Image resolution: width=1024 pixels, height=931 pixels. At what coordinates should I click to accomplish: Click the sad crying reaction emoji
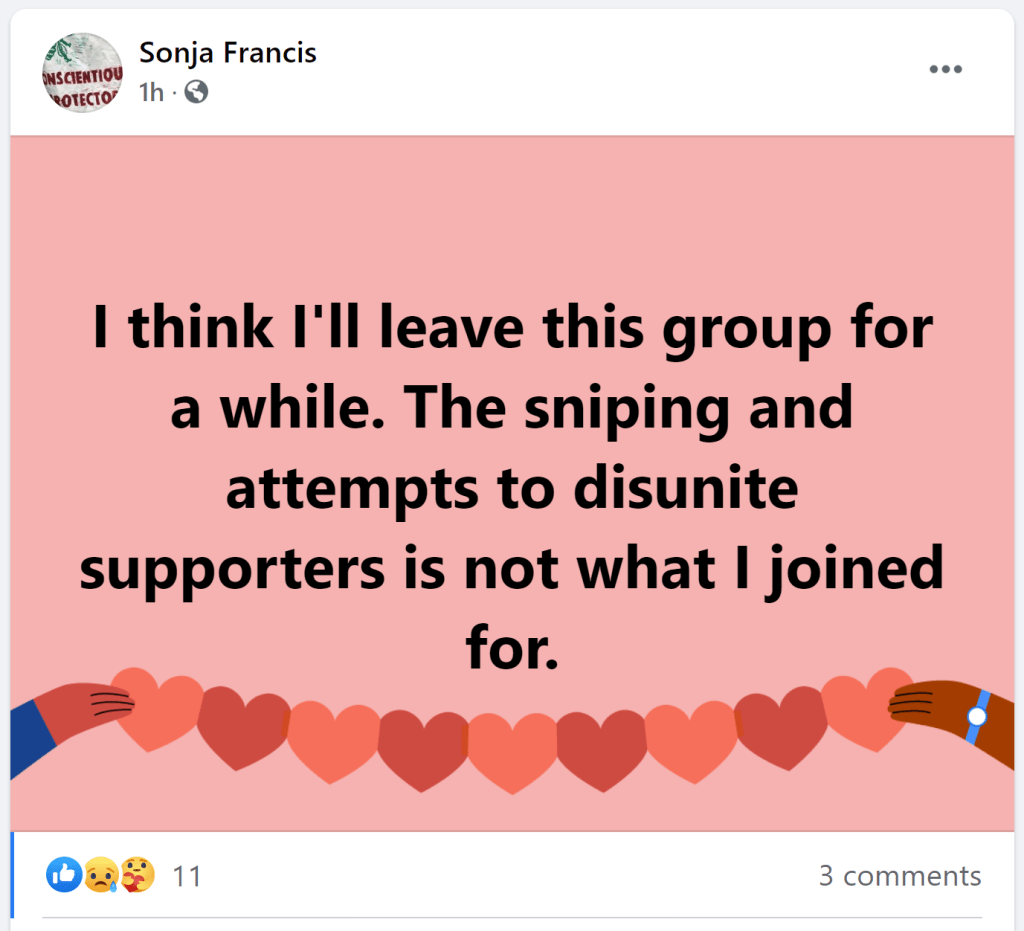[x=101, y=876]
